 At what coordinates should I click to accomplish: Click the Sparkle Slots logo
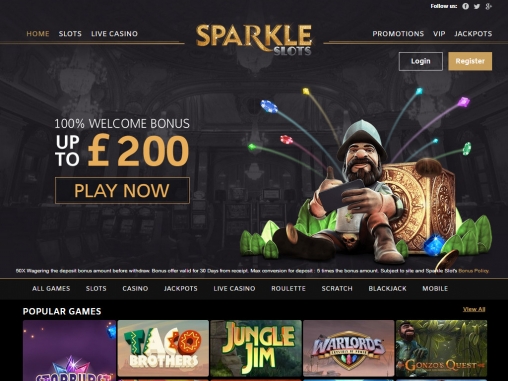point(254,40)
